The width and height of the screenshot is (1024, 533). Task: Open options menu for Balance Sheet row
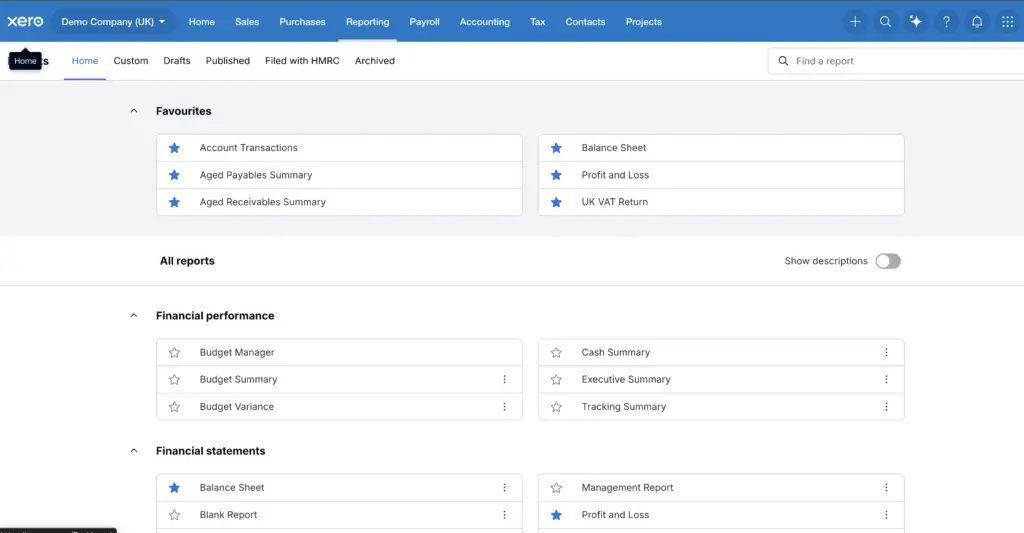pos(504,487)
